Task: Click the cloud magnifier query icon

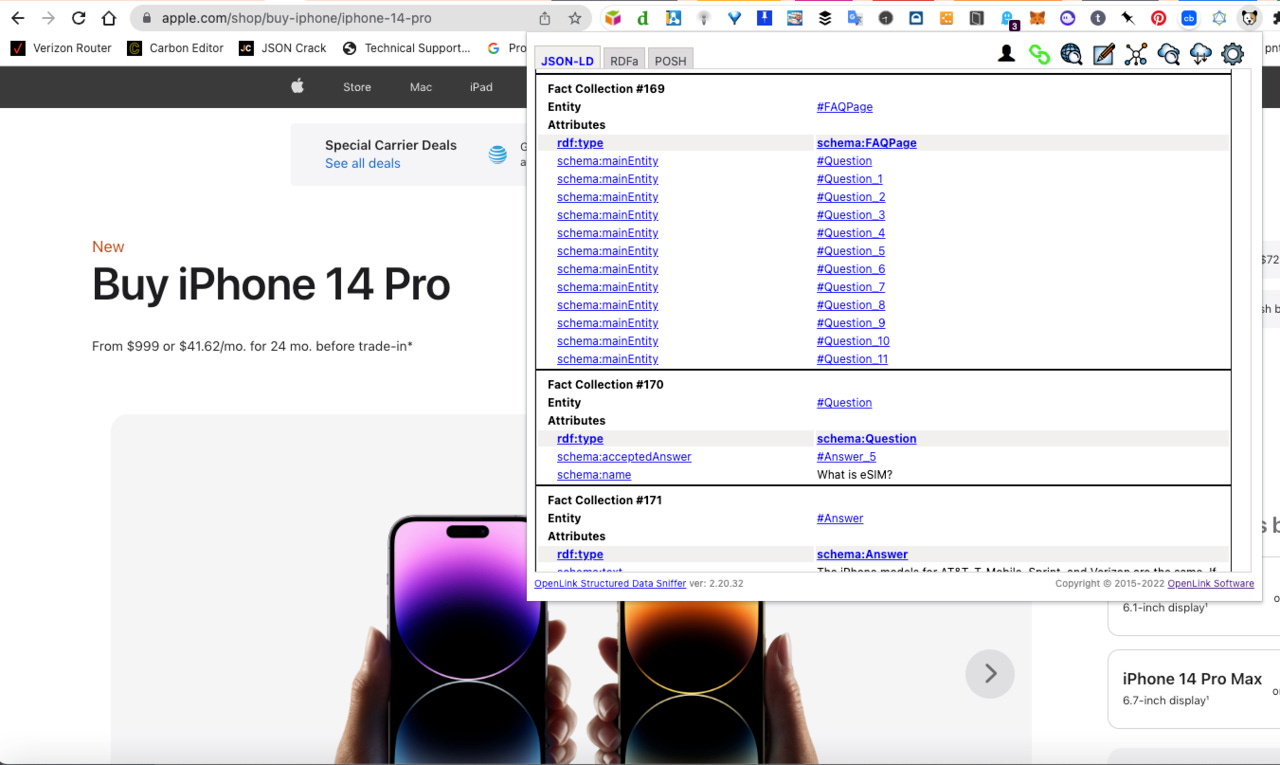Action: (x=1168, y=55)
